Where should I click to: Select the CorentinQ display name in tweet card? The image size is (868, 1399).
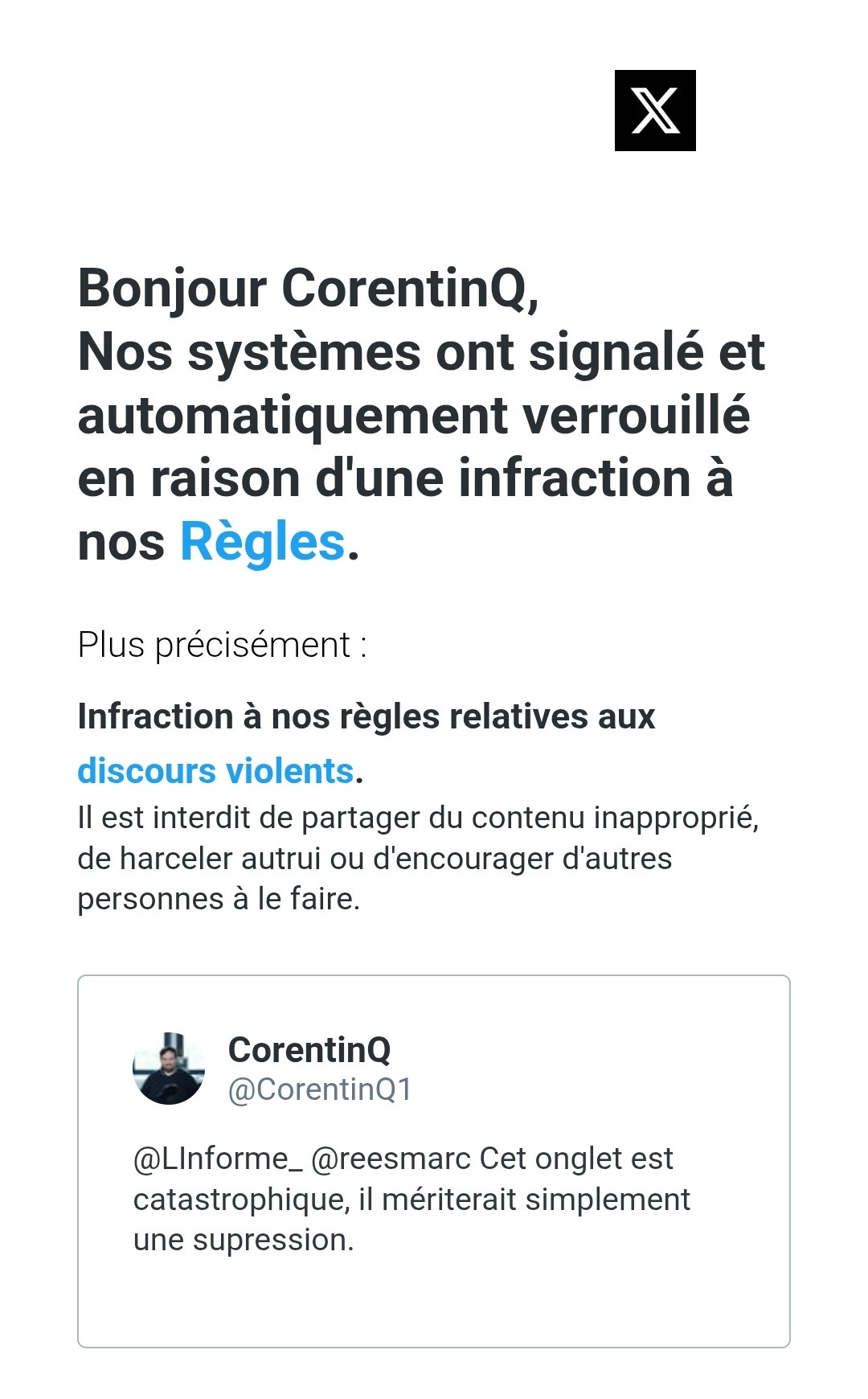pyautogui.click(x=309, y=1050)
